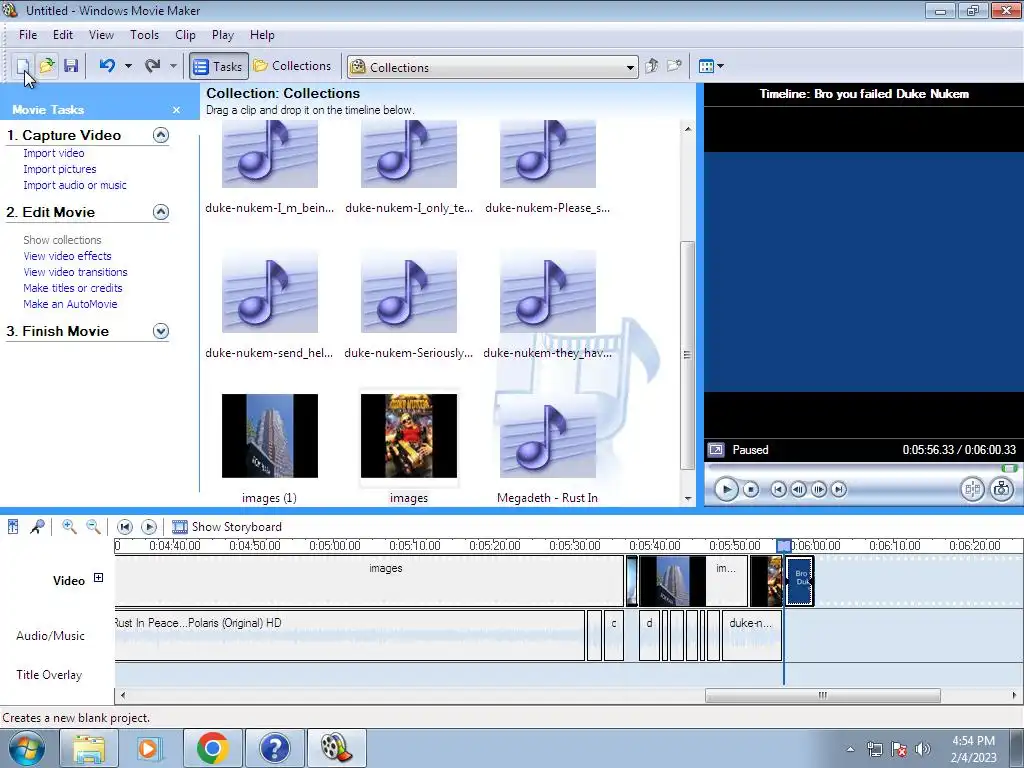1024x768 pixels.
Task: Open the View menu
Action: [101, 35]
